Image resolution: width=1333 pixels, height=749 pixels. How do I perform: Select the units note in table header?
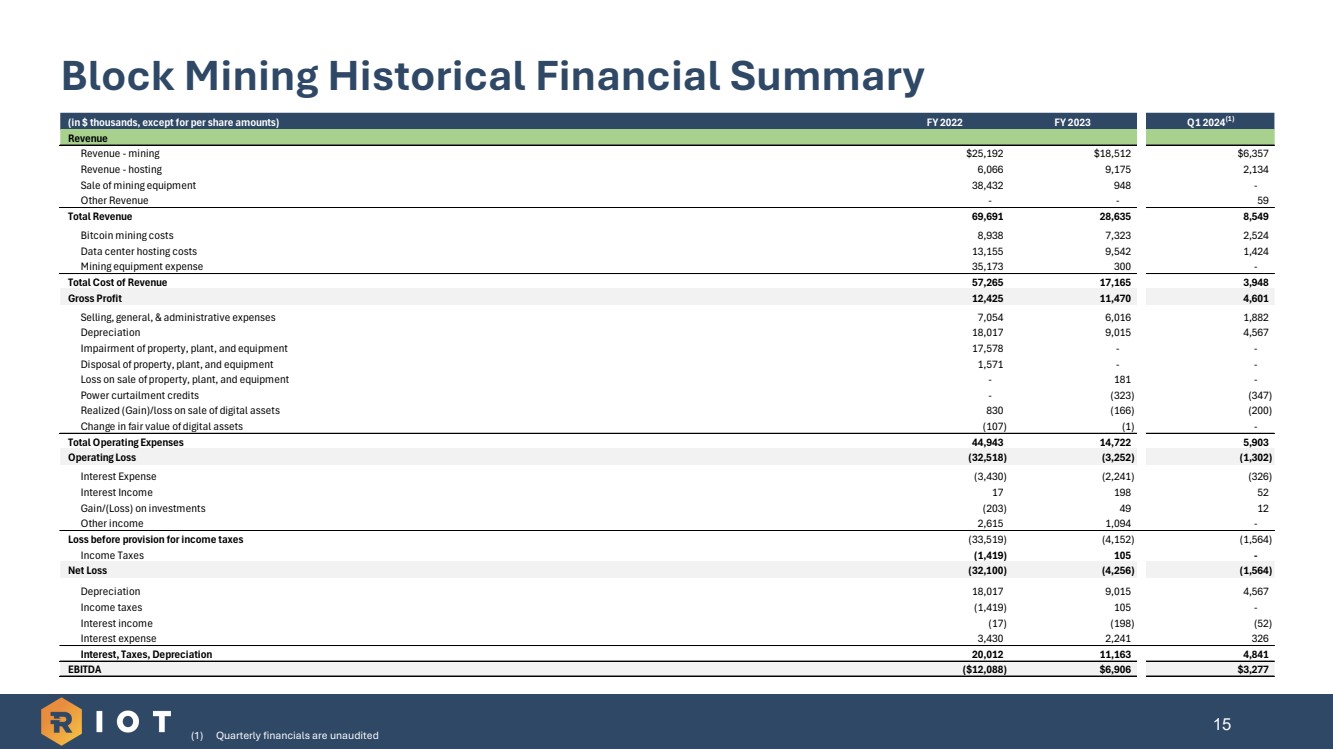(172, 122)
